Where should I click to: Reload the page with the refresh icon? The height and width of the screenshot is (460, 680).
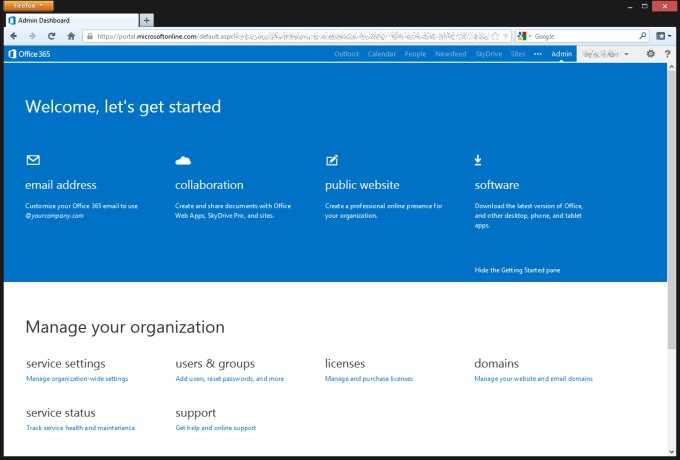pos(52,36)
